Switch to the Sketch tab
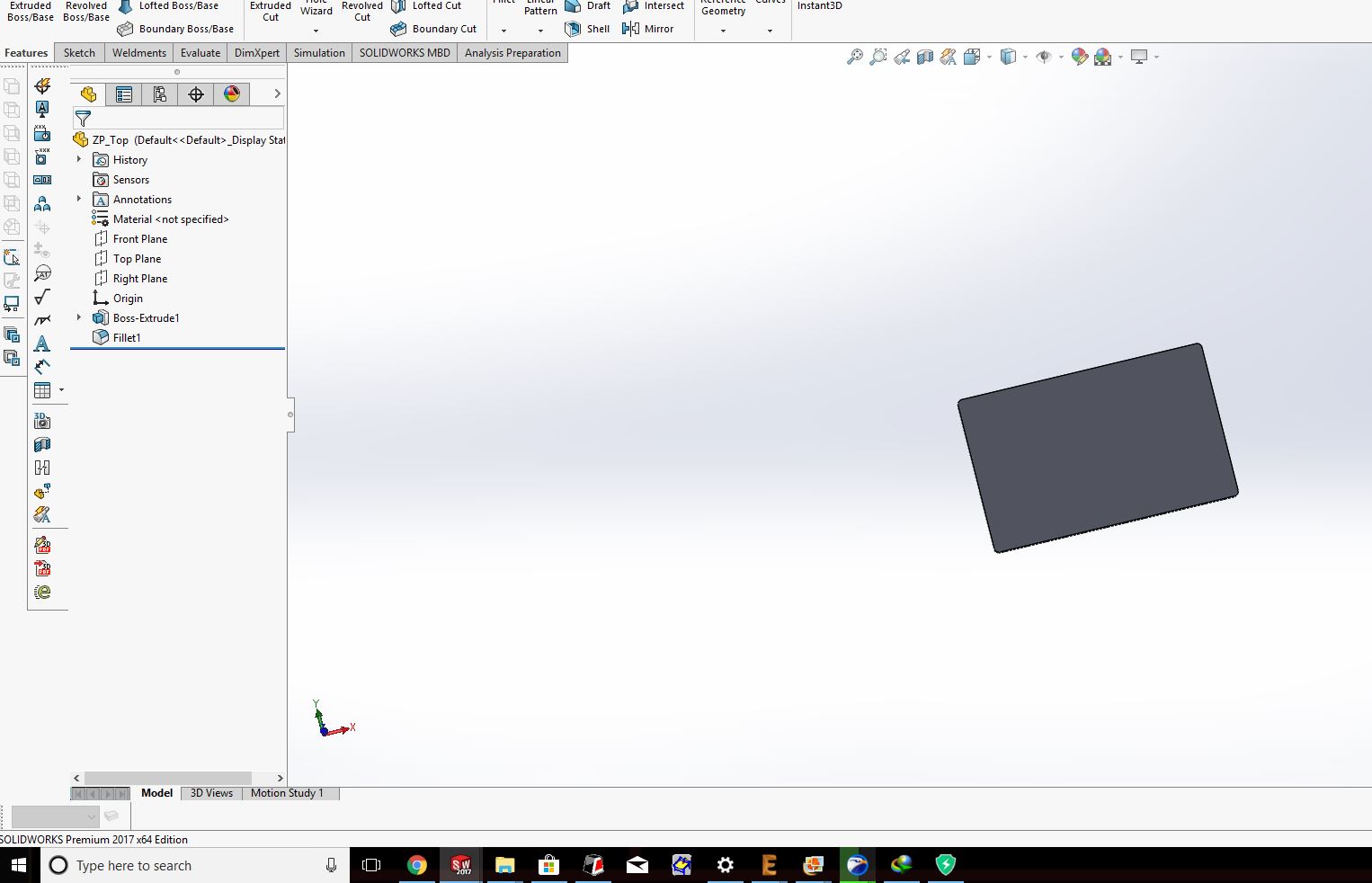 click(79, 53)
